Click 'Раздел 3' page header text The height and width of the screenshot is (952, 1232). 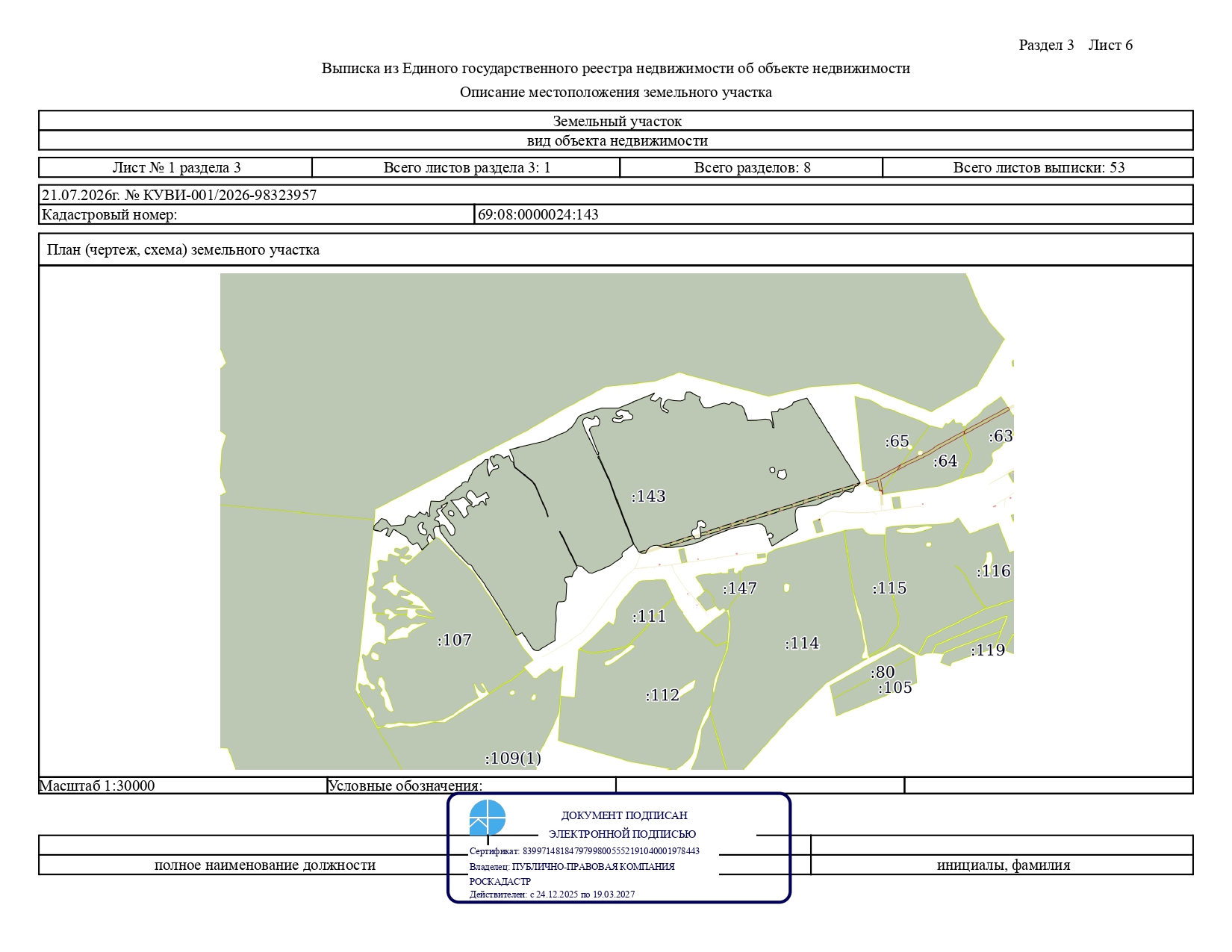click(1046, 45)
